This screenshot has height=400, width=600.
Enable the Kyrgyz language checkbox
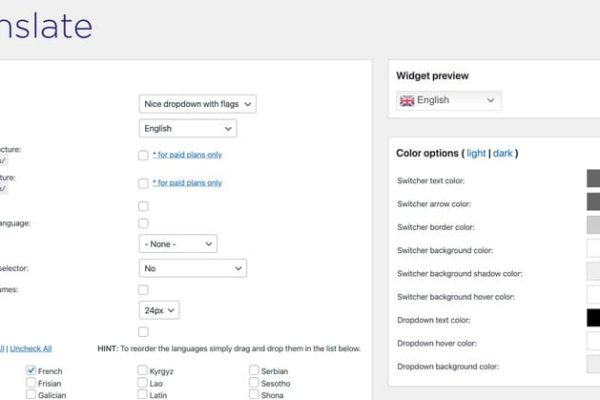[x=143, y=370]
